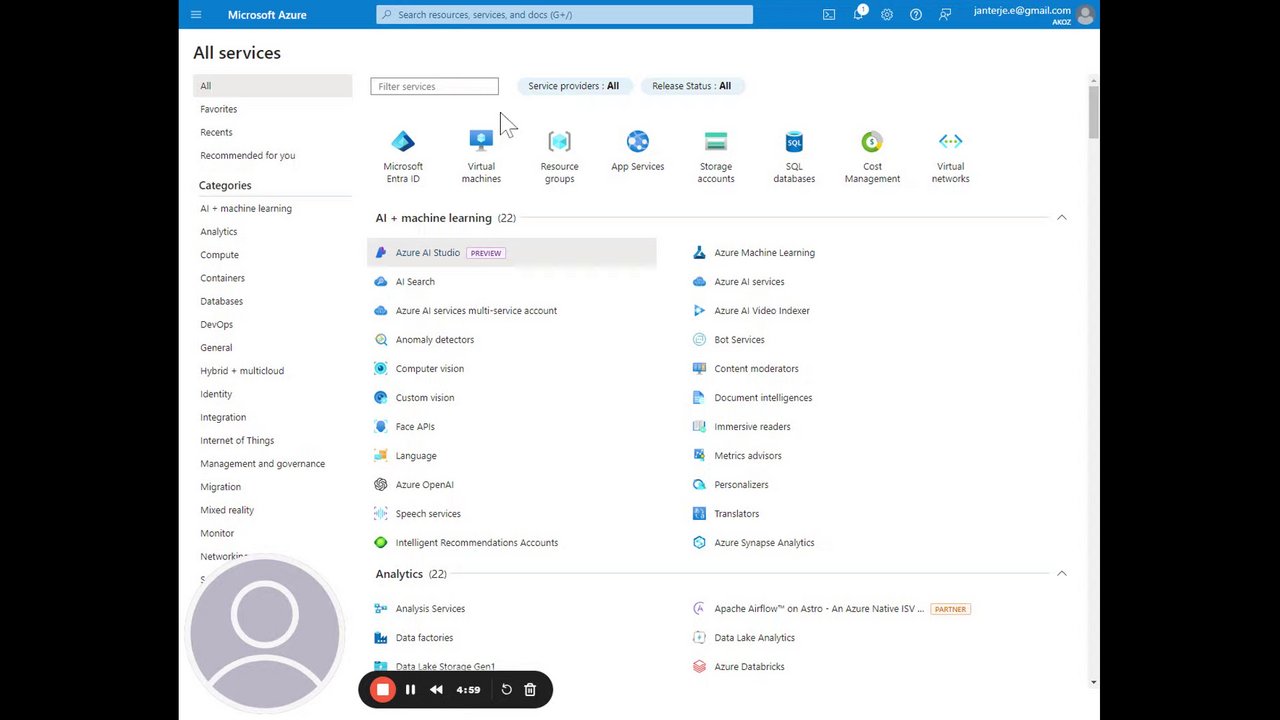This screenshot has width=1280, height=720.
Task: Open the Release Status filter dropdown
Action: tap(691, 86)
